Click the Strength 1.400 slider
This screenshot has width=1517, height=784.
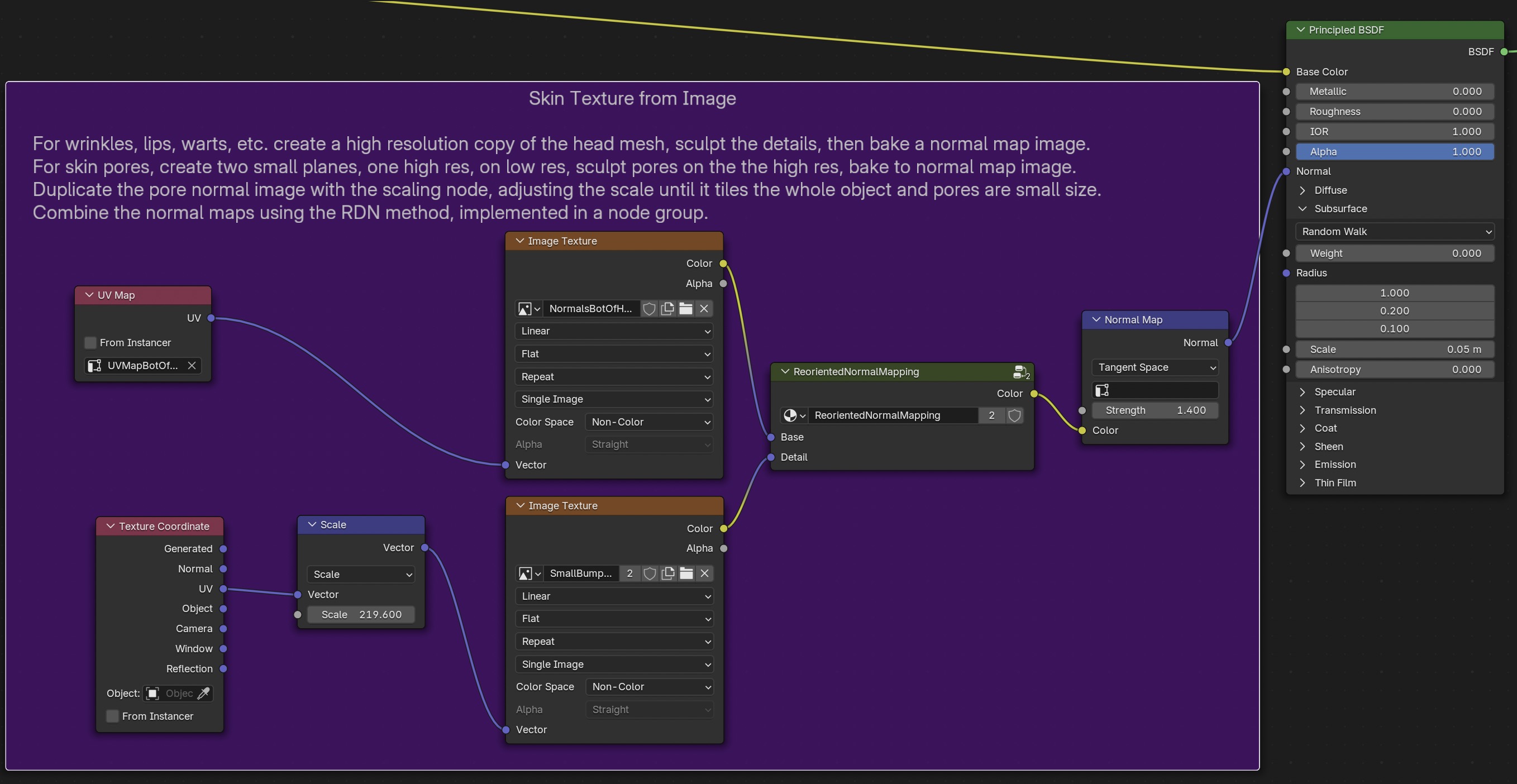[x=1155, y=410]
